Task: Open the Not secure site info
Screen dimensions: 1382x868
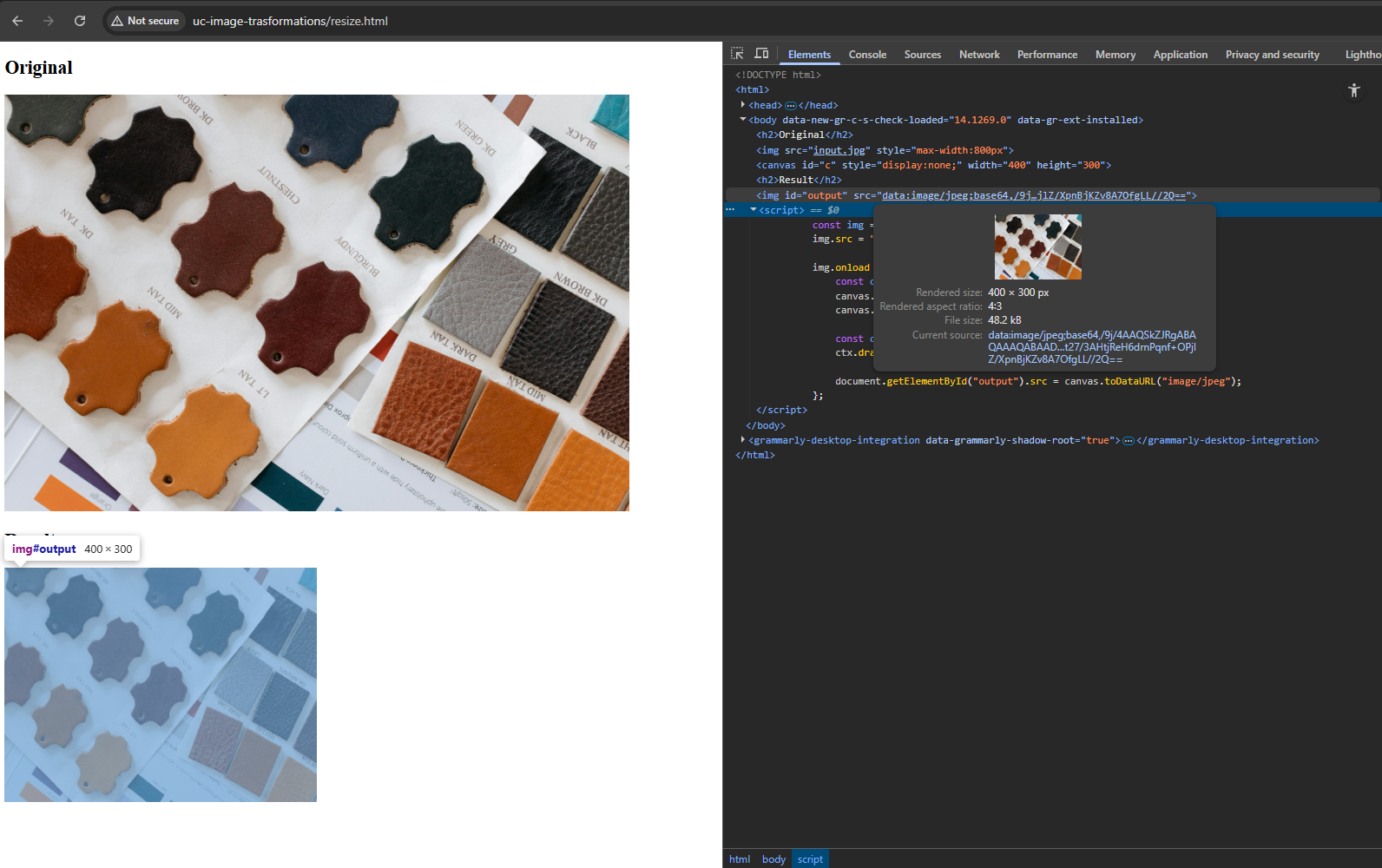Action: (145, 21)
